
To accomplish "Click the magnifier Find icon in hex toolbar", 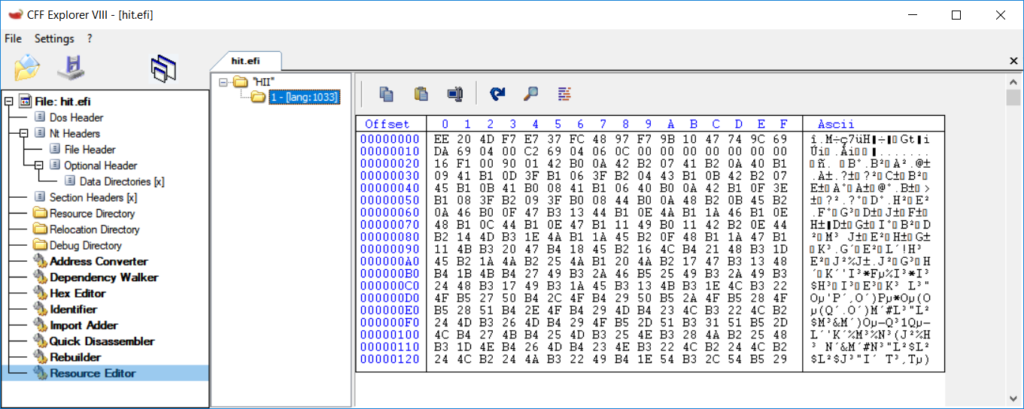I will 532,94.
